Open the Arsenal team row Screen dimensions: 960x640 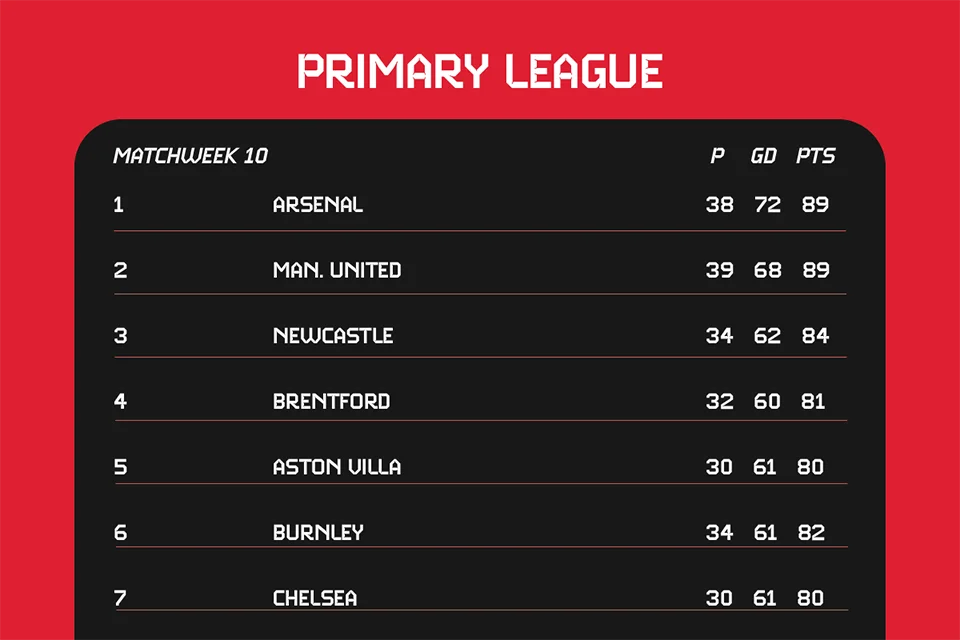coord(318,205)
